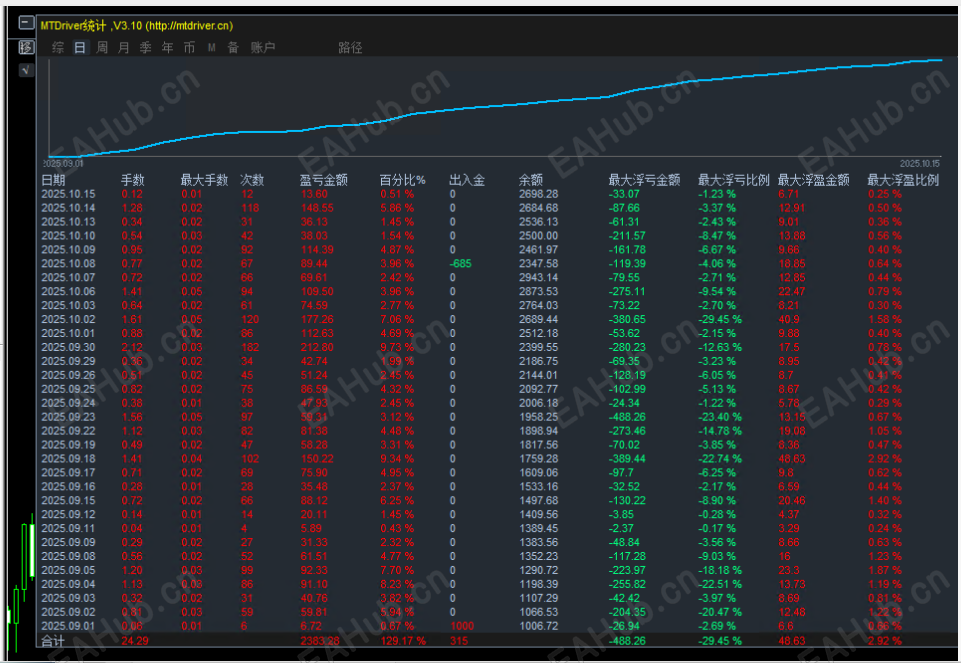Screen dimensions: 961x663
Task: Select the 日 daily tab
Action: 80,47
